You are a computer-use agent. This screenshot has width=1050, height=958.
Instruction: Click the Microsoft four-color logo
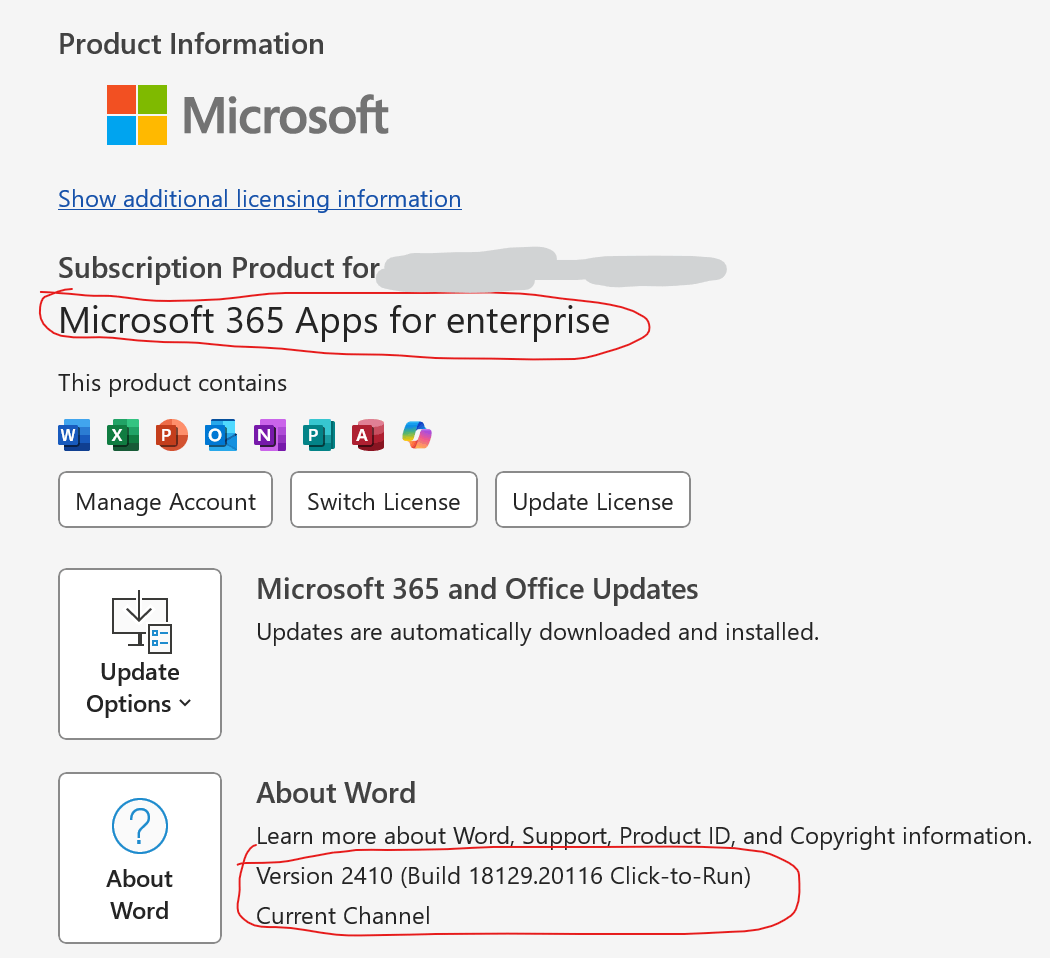[137, 114]
